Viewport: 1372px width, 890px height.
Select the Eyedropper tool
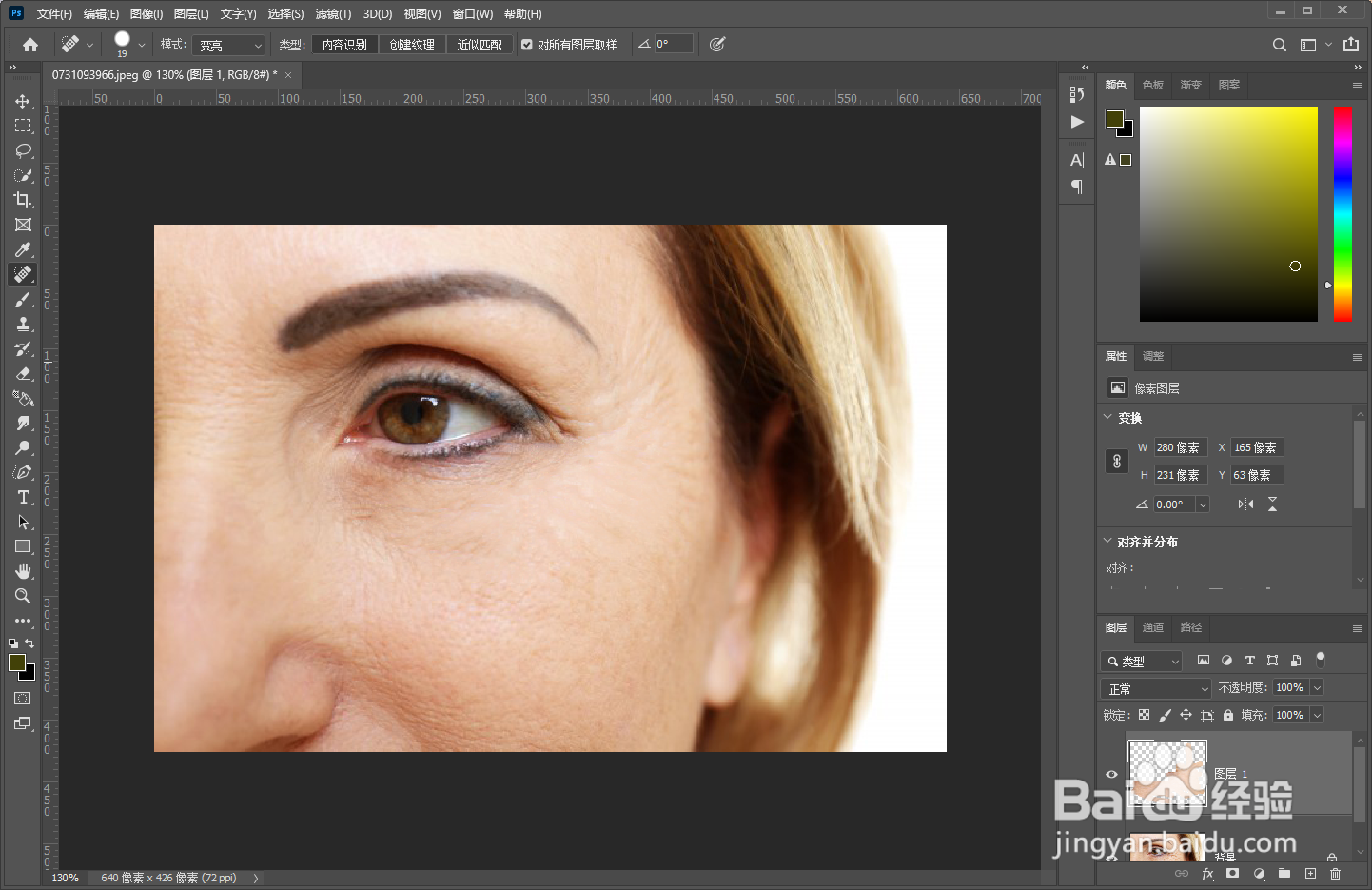[x=23, y=249]
